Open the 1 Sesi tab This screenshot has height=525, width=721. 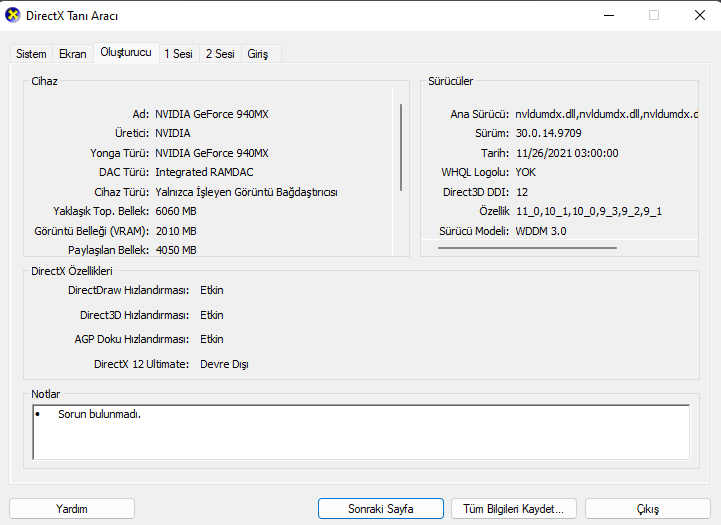(x=178, y=54)
